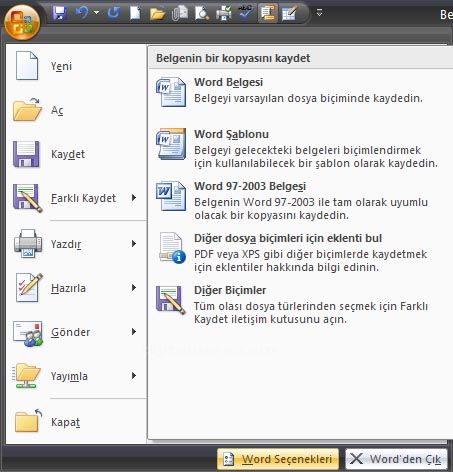453x472 pixels.
Task: Choose the Diğer Biçimler heading
Action: click(230, 290)
